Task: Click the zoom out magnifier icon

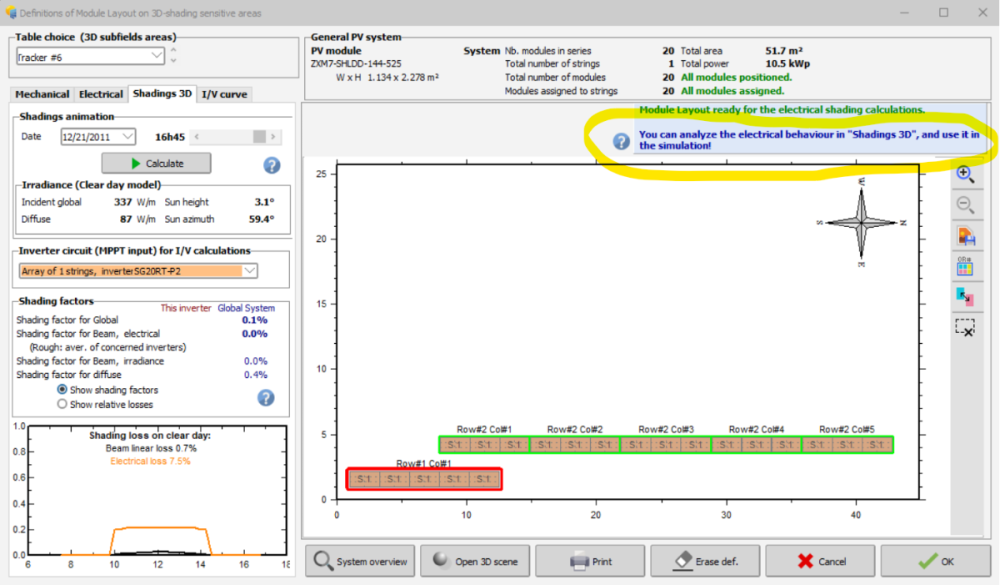Action: point(965,205)
